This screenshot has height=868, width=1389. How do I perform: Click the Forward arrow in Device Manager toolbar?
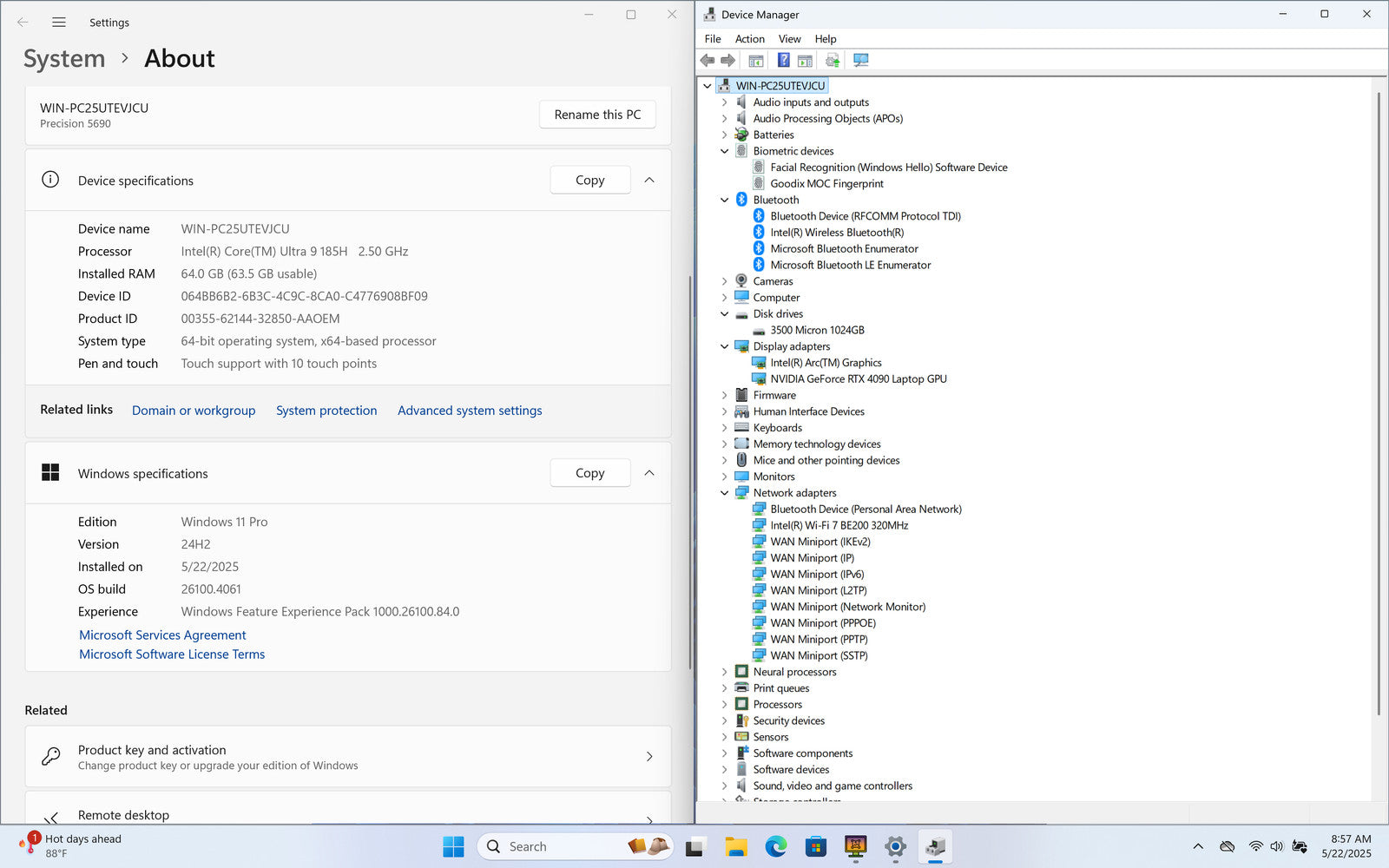[x=728, y=60]
